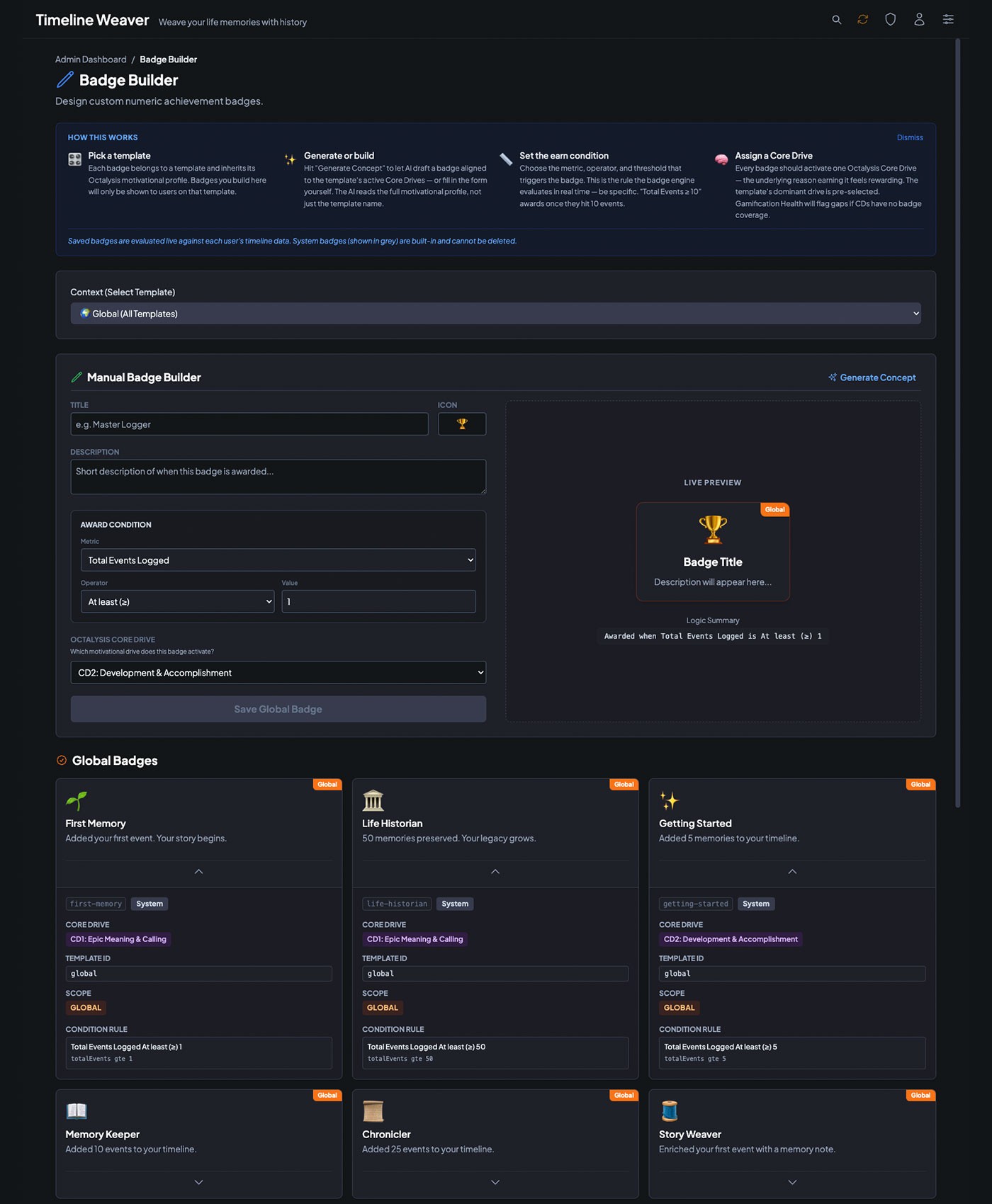Collapse the First Memory badge details
This screenshot has height=1204, width=992.
(198, 872)
